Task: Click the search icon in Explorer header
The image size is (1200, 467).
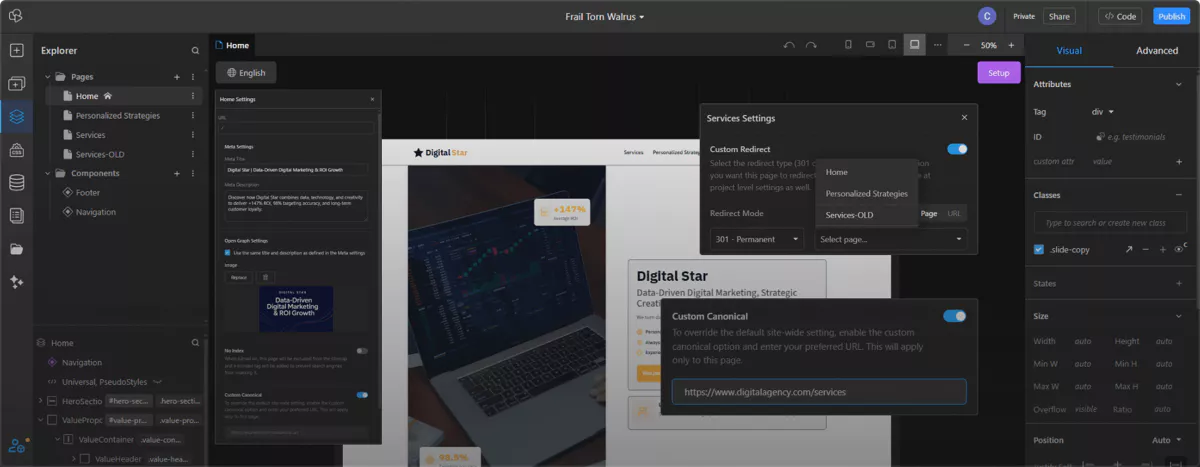Action: pos(195,50)
